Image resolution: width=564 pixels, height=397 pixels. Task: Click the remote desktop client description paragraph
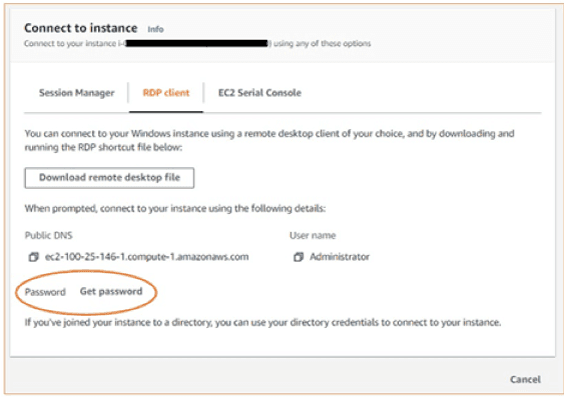pyautogui.click(x=269, y=140)
